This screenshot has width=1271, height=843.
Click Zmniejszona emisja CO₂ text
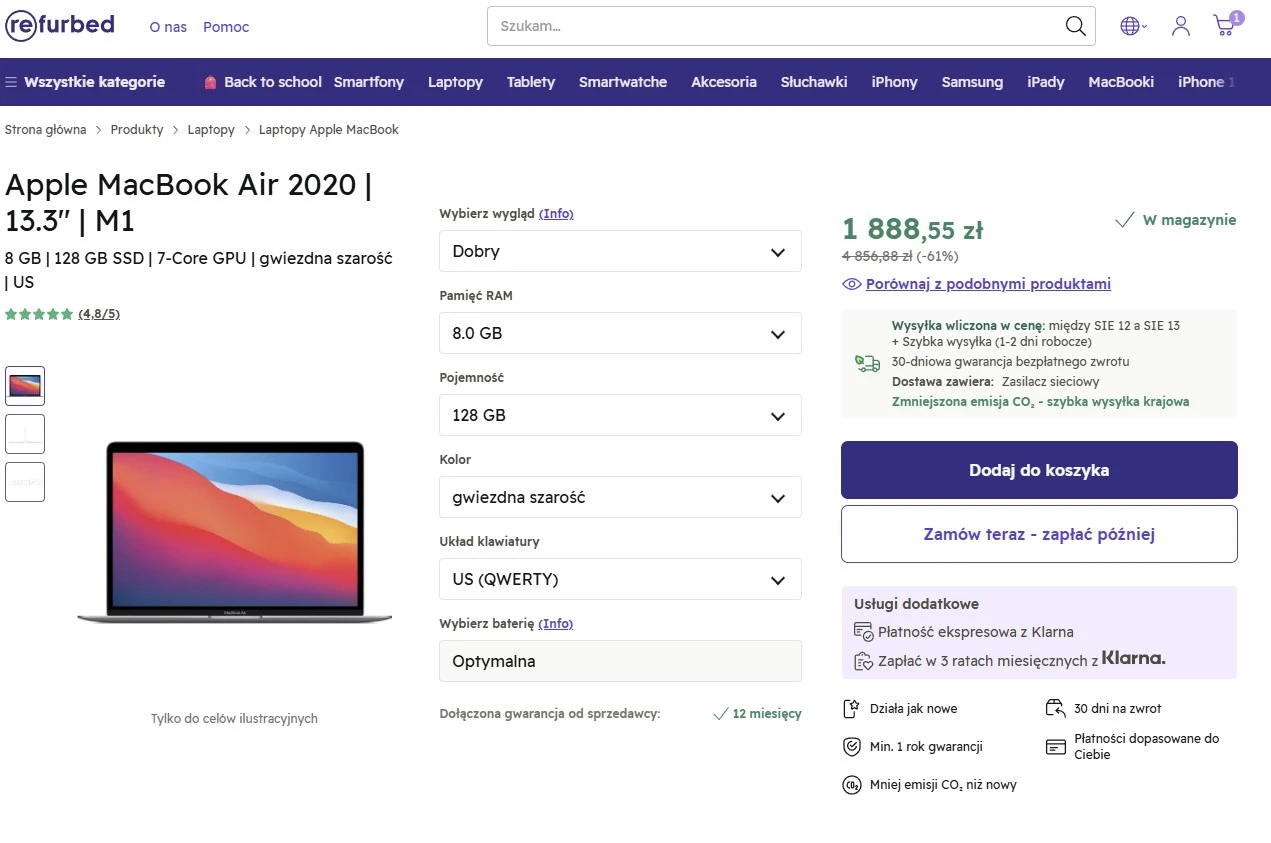point(1040,402)
